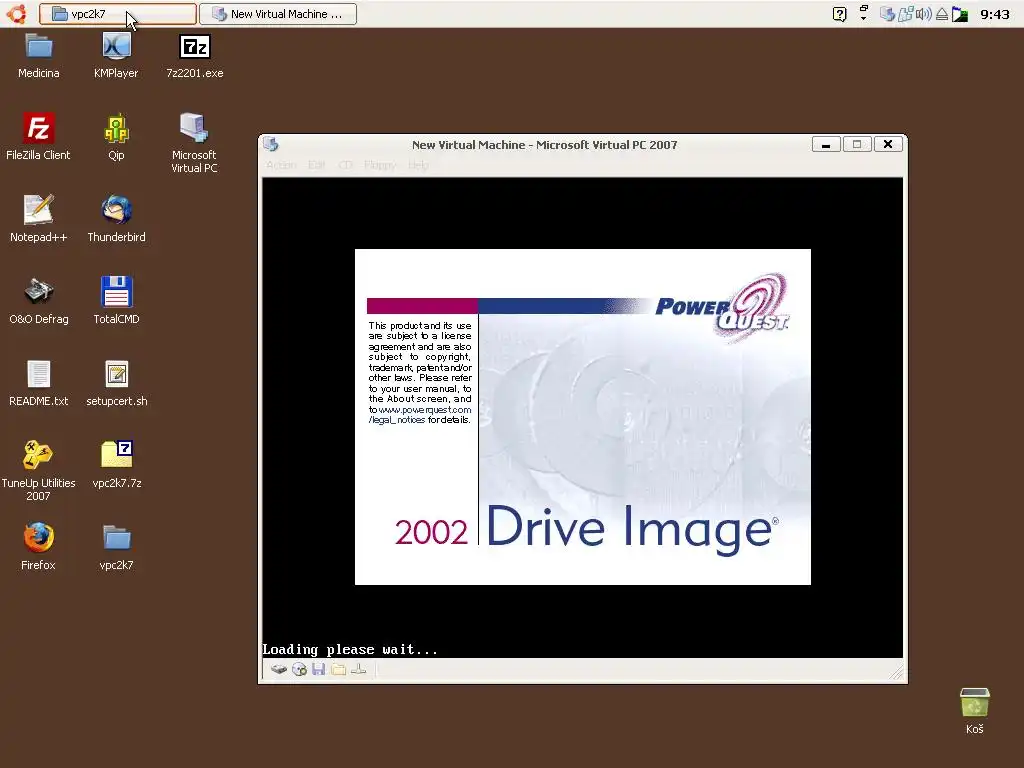
Task: Click the Virtual PC window resize grip
Action: 896,672
